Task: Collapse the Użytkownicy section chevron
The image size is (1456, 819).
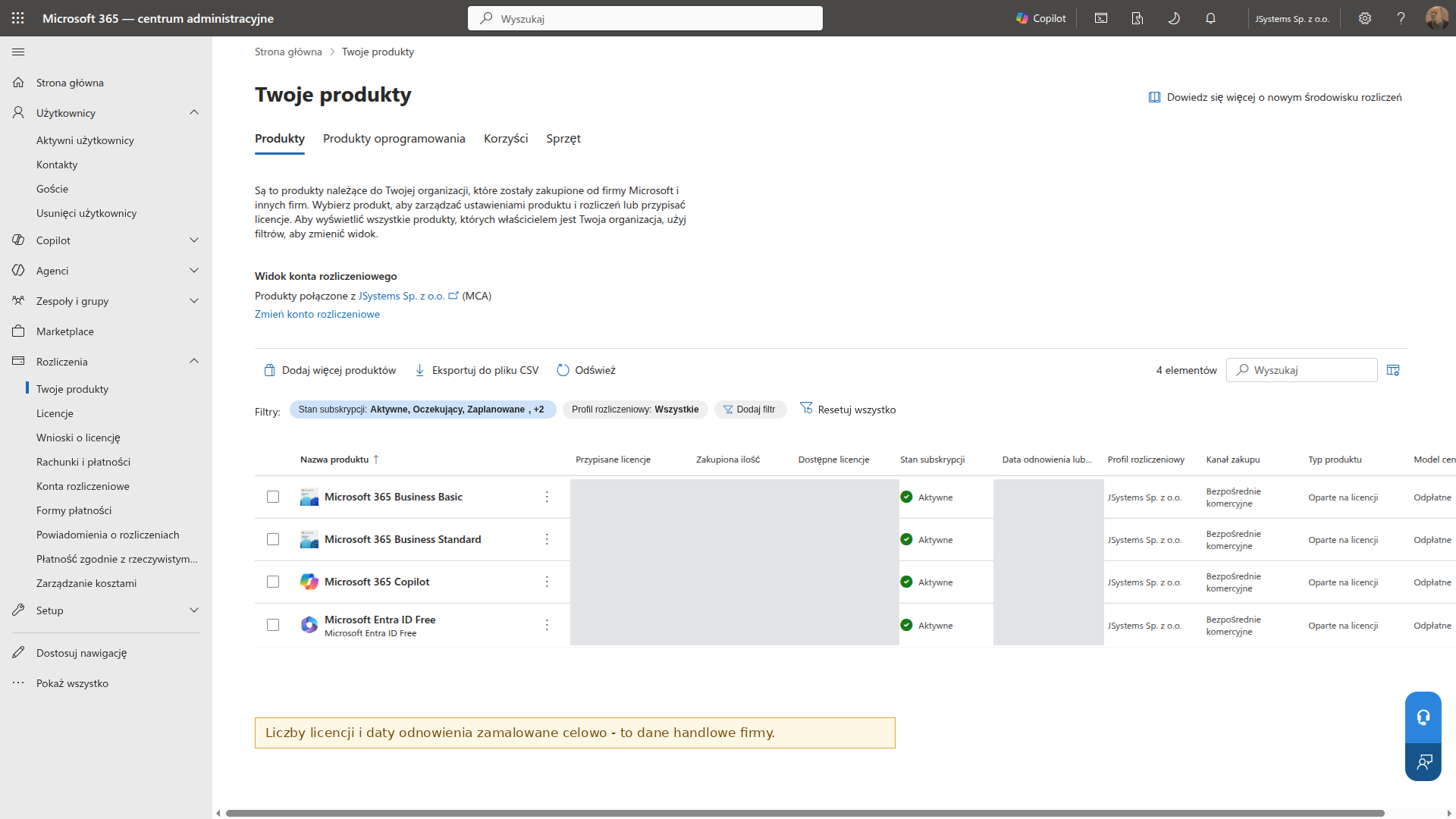Action: coord(194,112)
